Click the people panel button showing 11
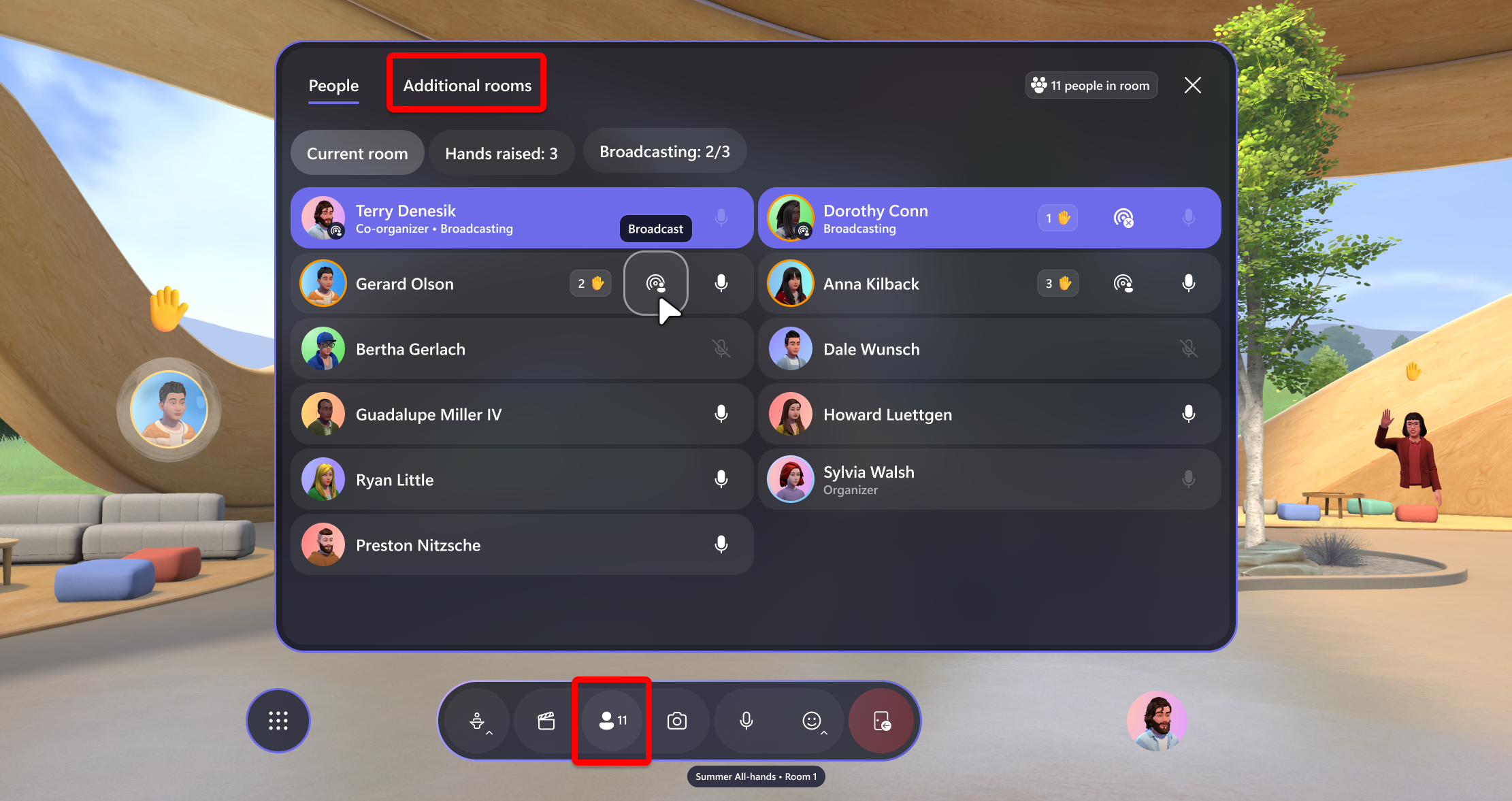Screen dimensions: 1512x801 tap(612, 720)
